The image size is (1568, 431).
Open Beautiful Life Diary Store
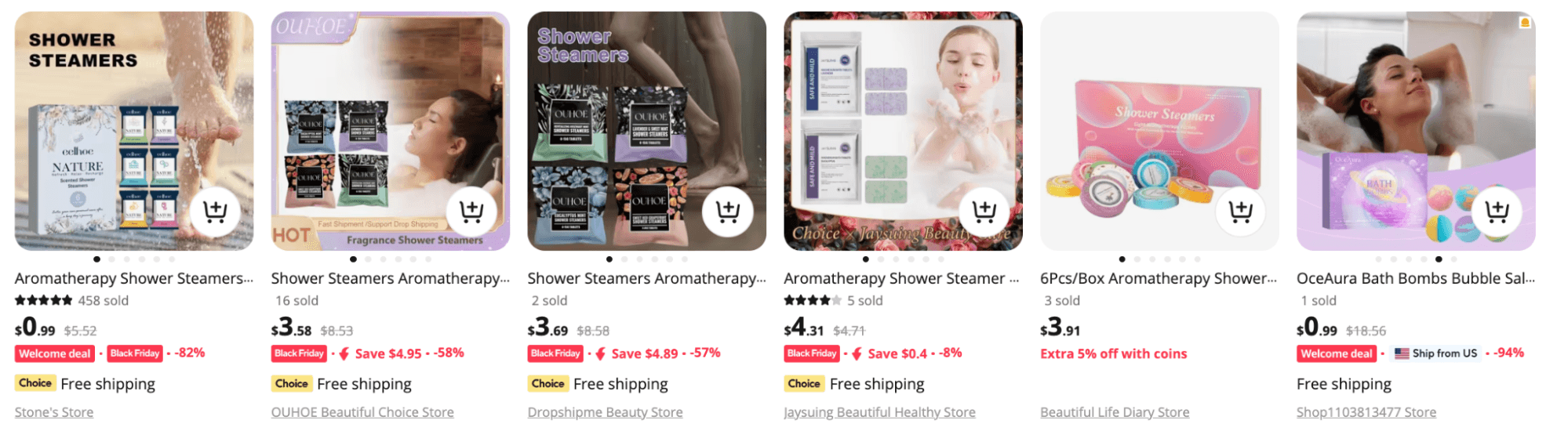(1115, 412)
